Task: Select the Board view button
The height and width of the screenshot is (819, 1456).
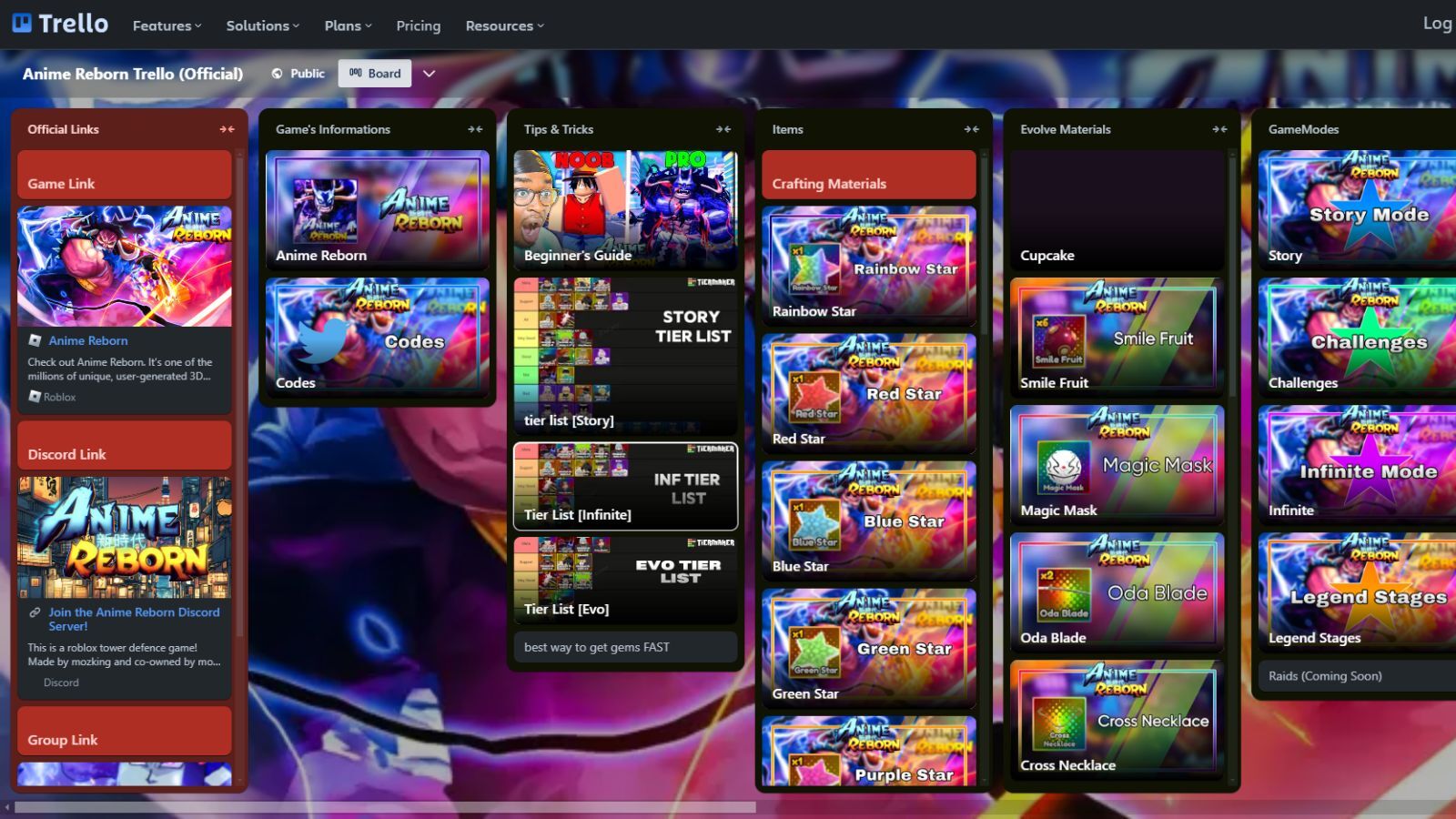Action: [x=375, y=74]
